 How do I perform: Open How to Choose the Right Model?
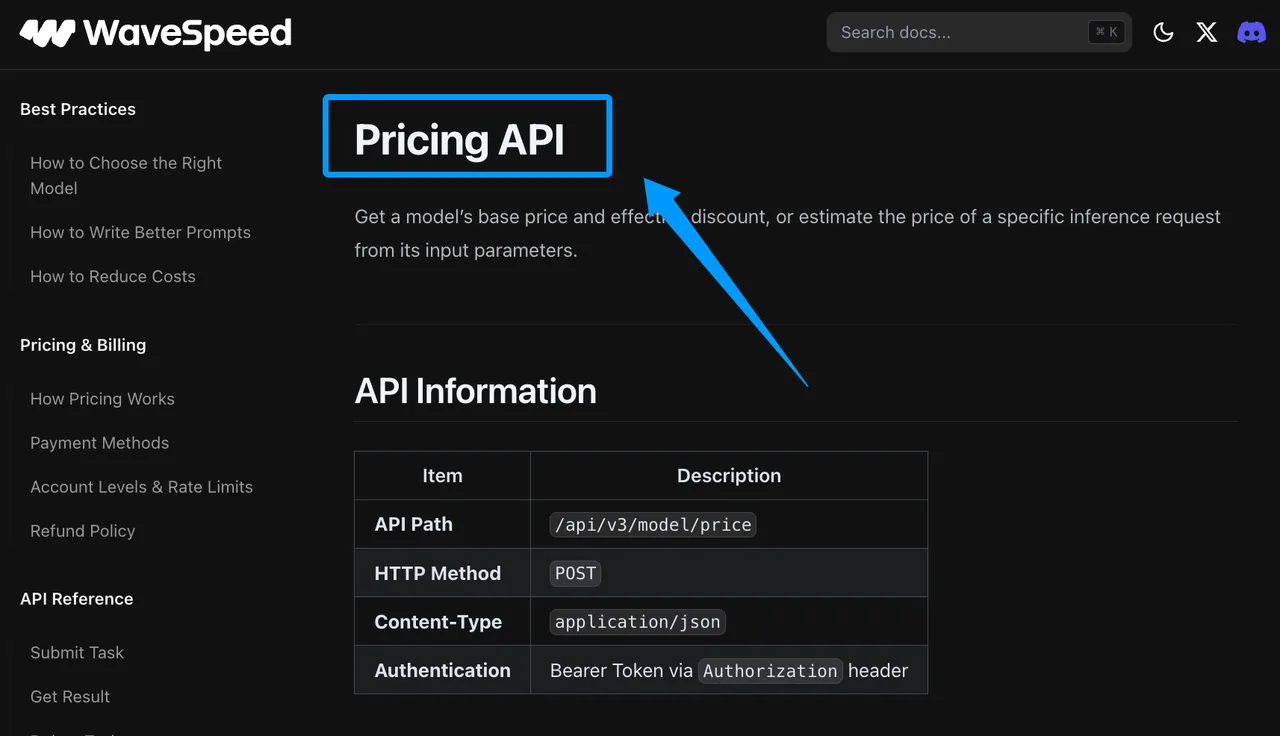click(126, 175)
